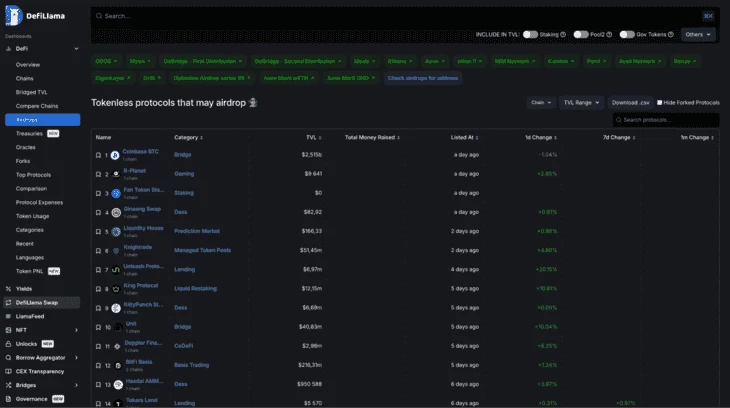The image size is (730, 408).
Task: Click the Unleash Protocol logo icon
Action: pos(116,270)
